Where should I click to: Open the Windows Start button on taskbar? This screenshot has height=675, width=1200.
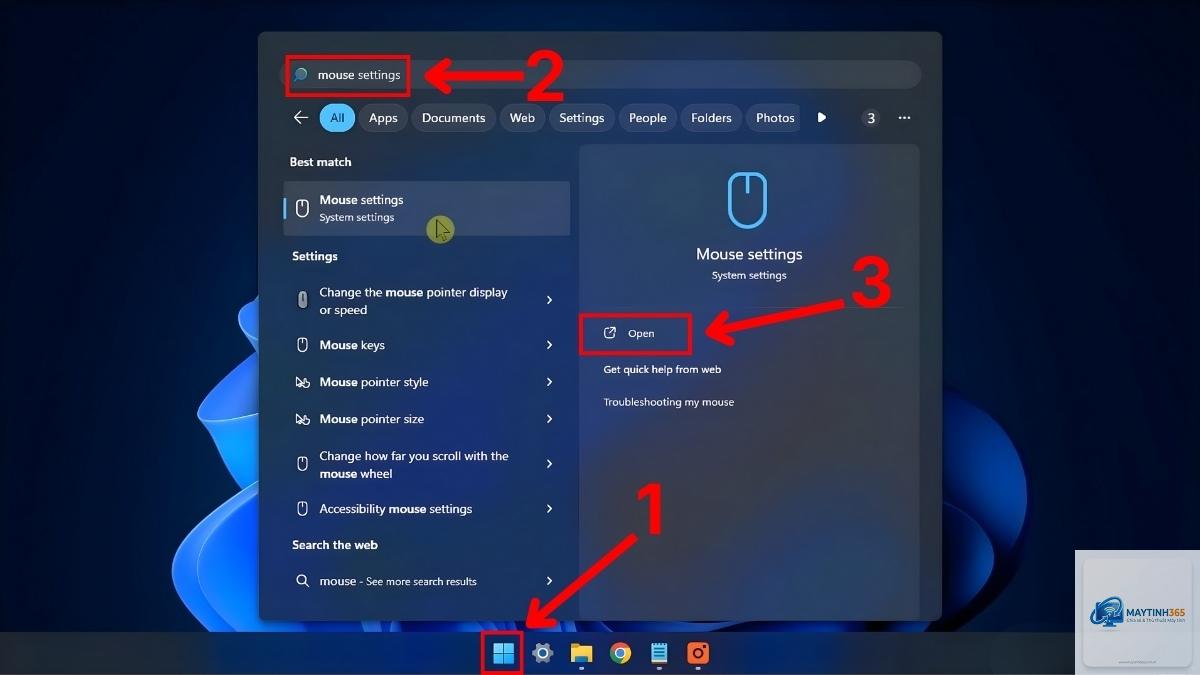click(x=503, y=654)
